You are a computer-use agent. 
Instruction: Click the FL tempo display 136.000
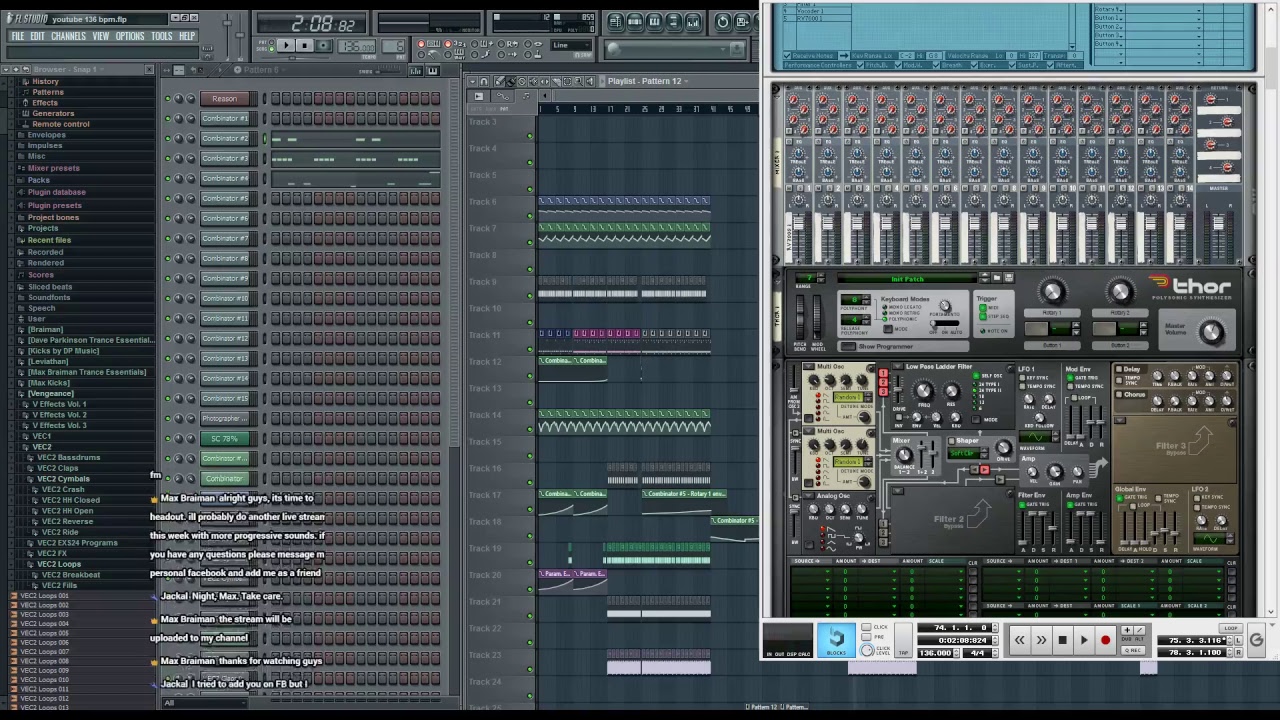[357, 46]
